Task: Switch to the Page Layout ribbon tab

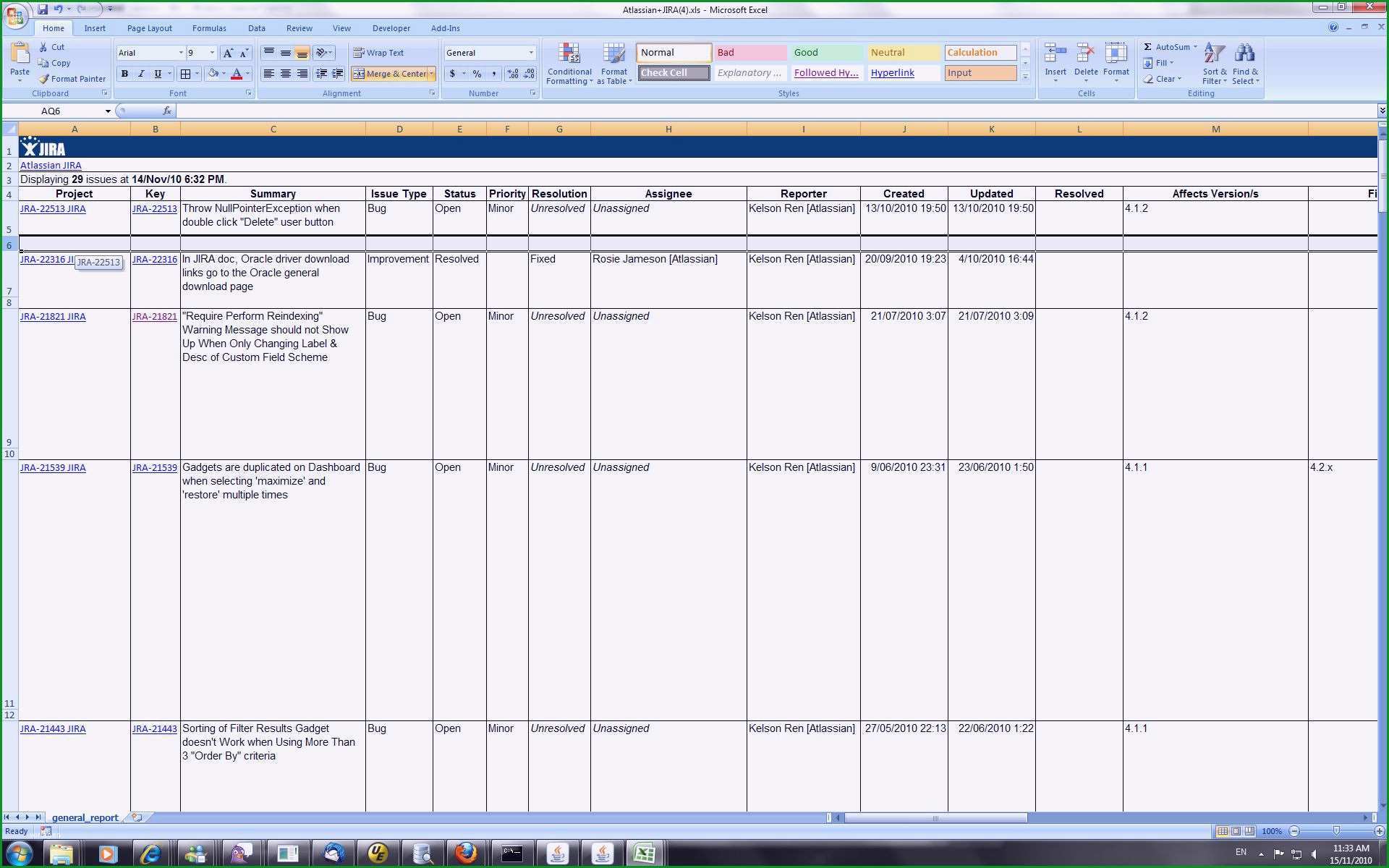Action: pyautogui.click(x=149, y=28)
